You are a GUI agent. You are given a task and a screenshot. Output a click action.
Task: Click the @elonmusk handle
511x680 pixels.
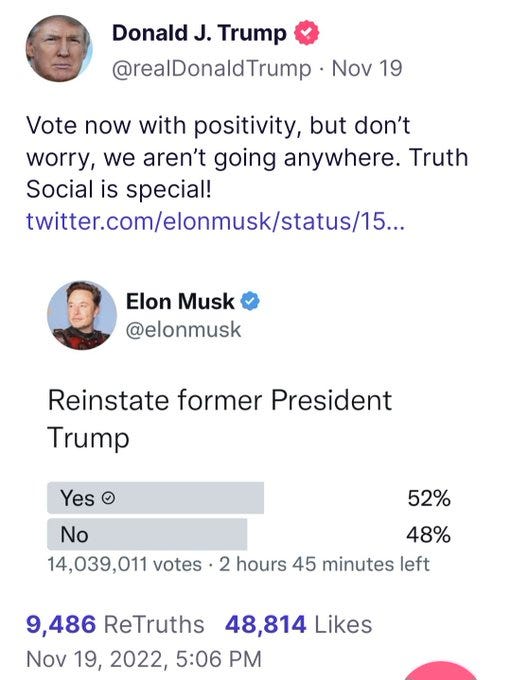pos(183,330)
